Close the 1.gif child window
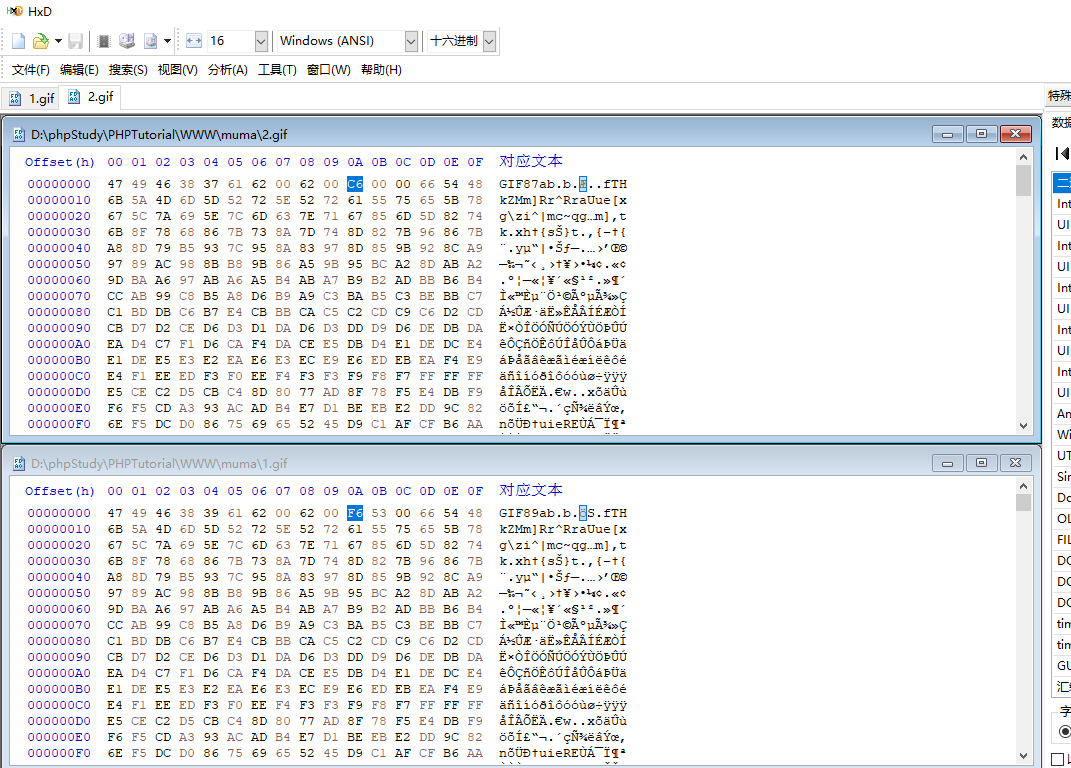 (x=1016, y=463)
